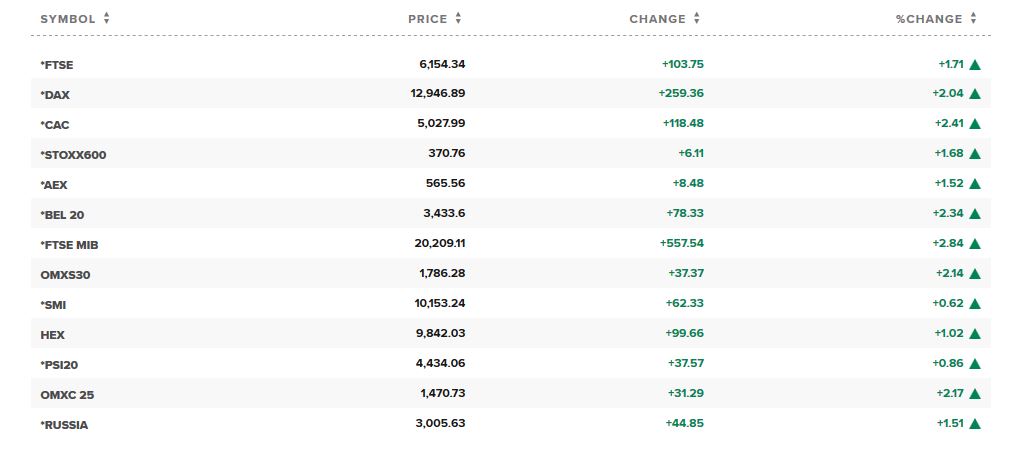Click the green up triangle in AEX row
The height and width of the screenshot is (474, 1014).
(x=975, y=184)
